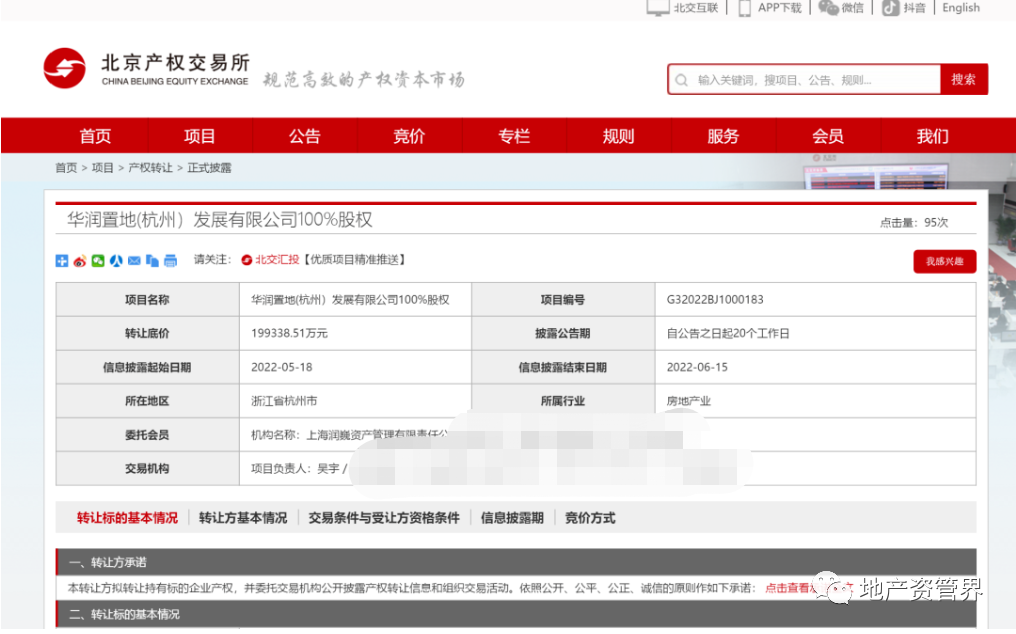This screenshot has width=1016, height=634.
Task: Click the page title 华润置地(杭州)发展有限公司100%股权
Action: pyautogui.click(x=220, y=220)
